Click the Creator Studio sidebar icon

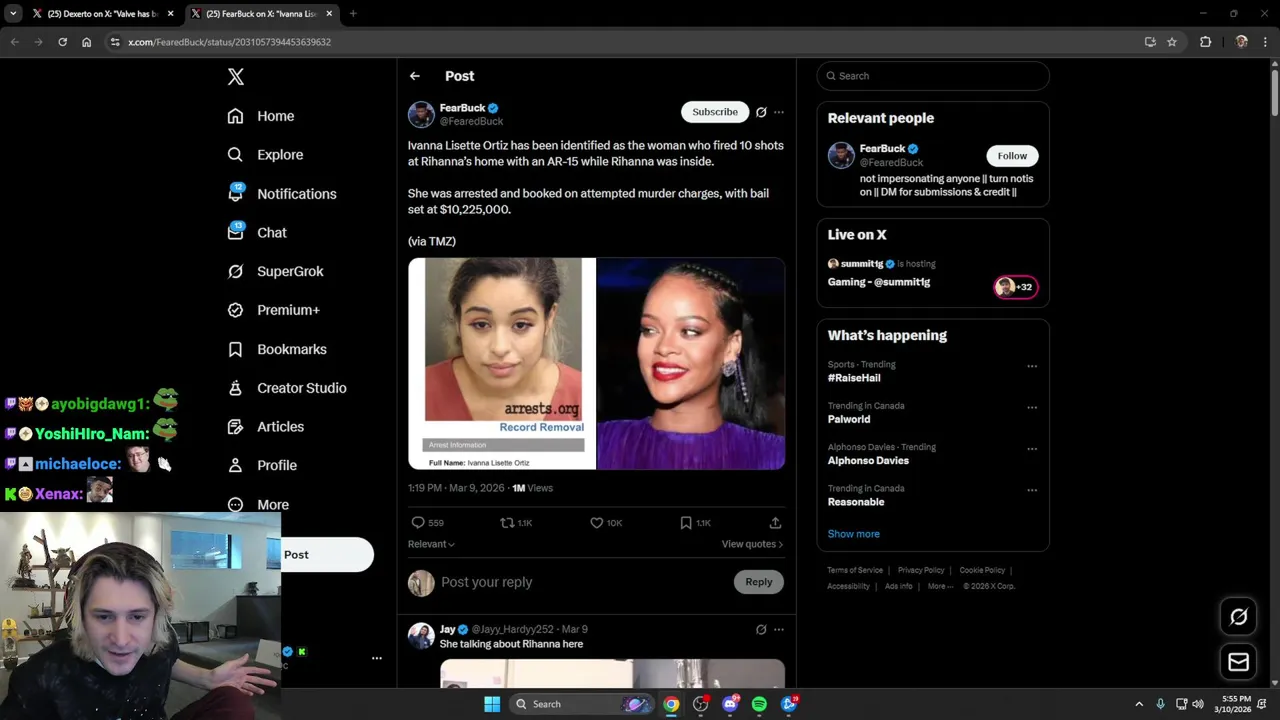[235, 388]
